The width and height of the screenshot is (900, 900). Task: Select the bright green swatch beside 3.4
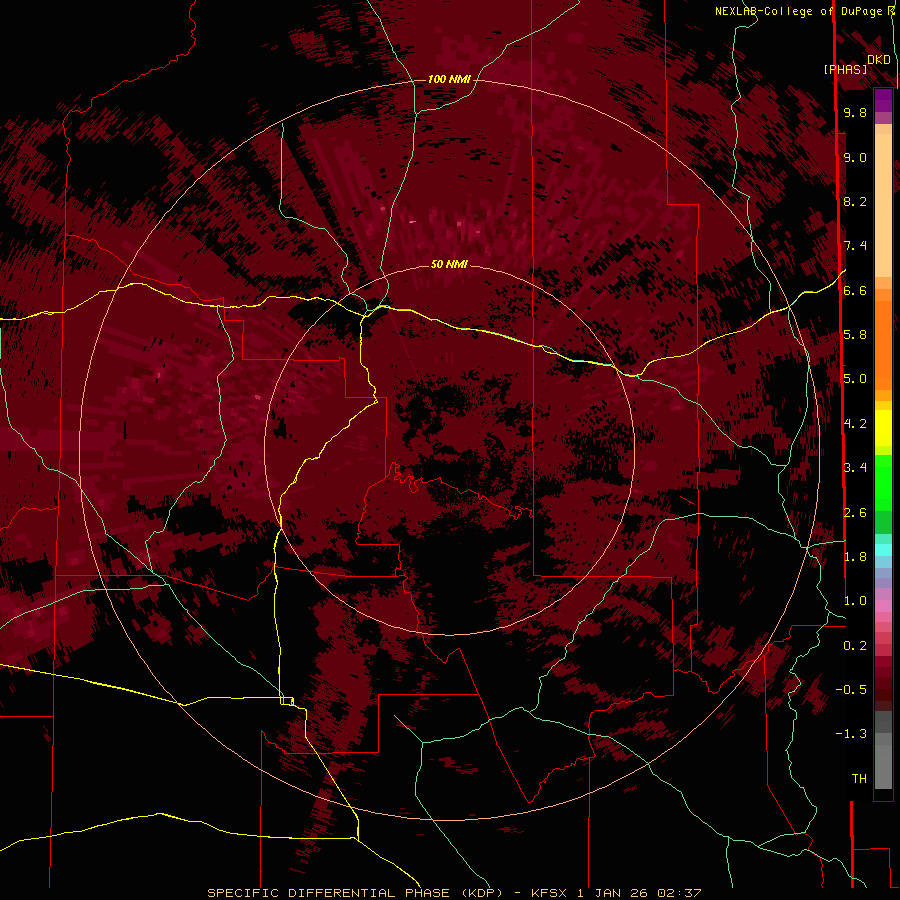click(x=883, y=481)
